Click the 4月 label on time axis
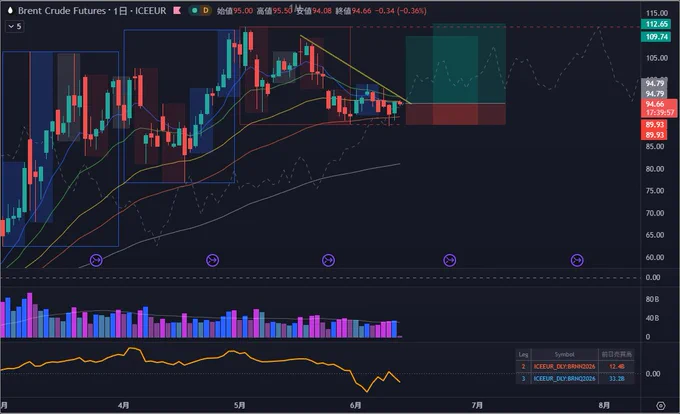The height and width of the screenshot is (414, 680). [124, 406]
